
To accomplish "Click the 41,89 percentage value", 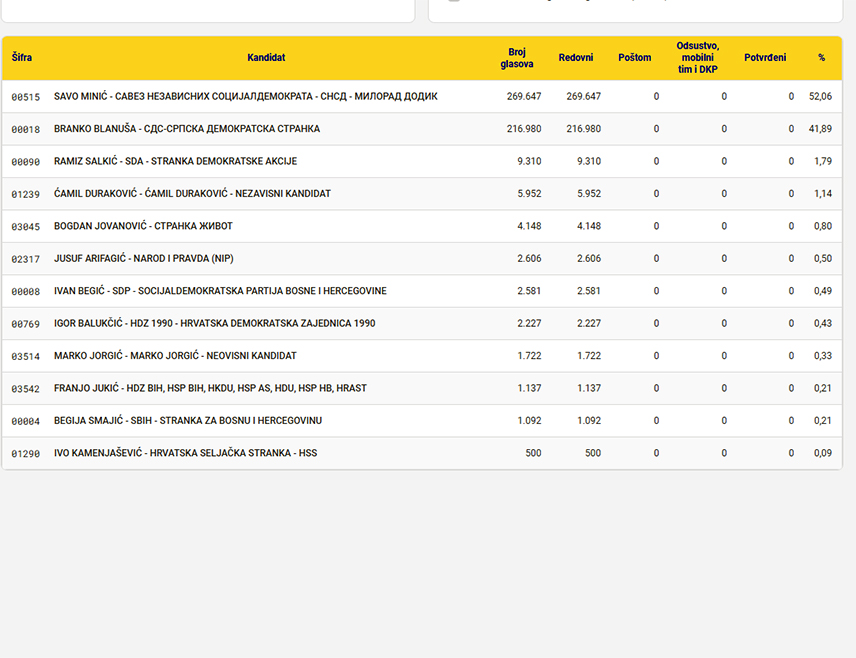I will click(820, 129).
